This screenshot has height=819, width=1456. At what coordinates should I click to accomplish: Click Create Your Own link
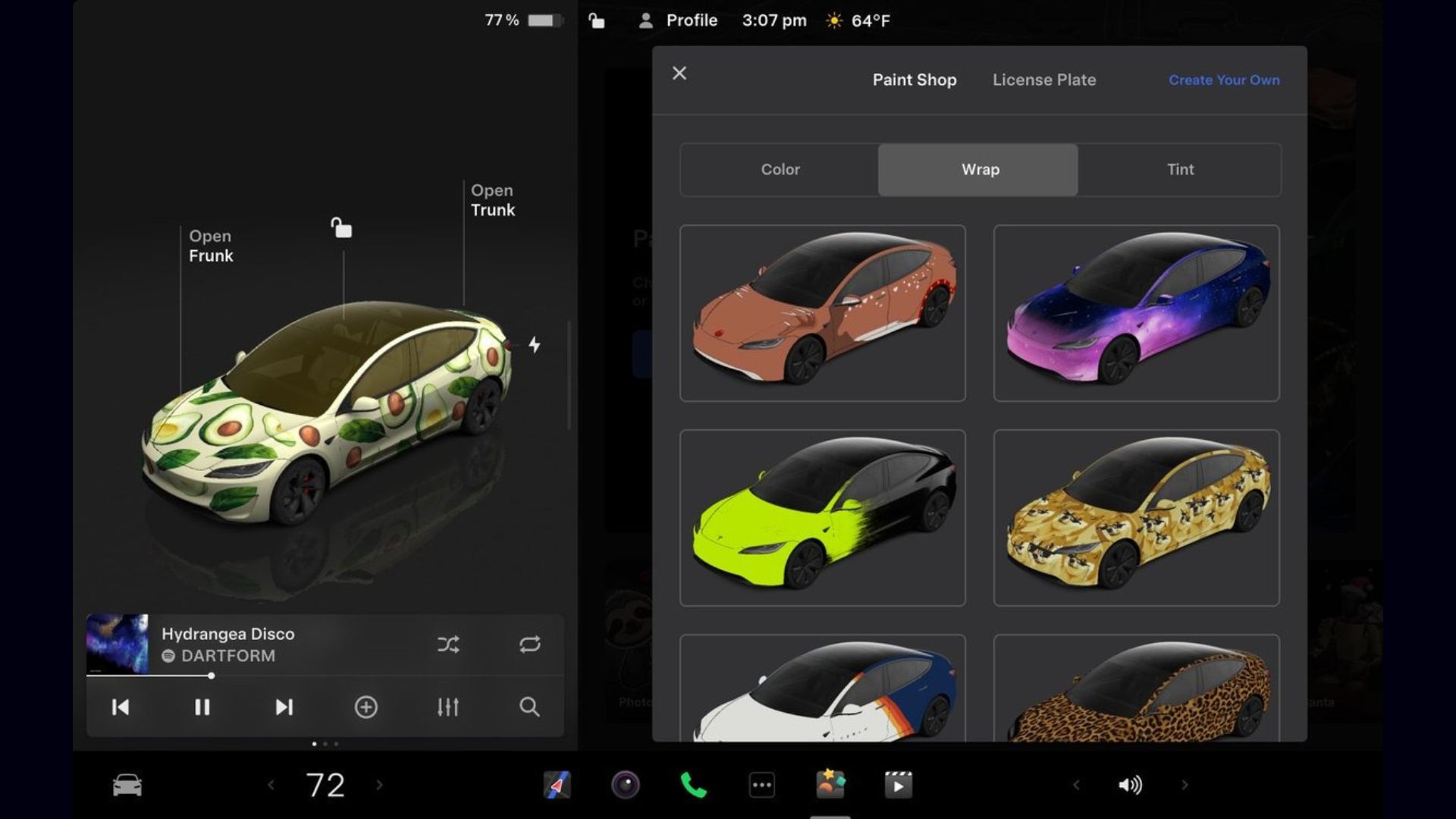pos(1223,80)
